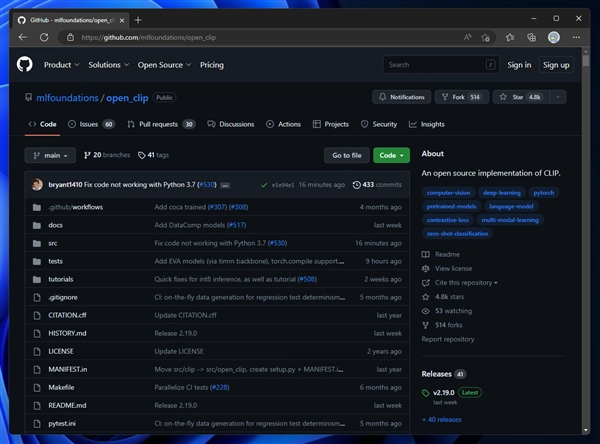Open the browser favorites list icon
Image resolution: width=600 pixels, height=444 pixels.
[510, 37]
